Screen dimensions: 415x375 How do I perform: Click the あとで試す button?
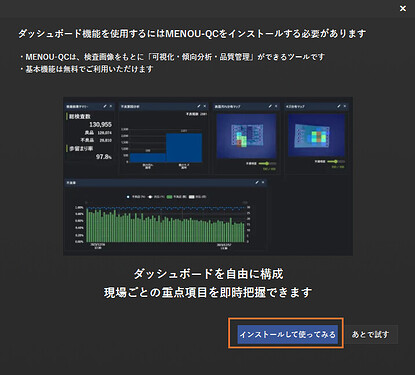click(x=371, y=334)
